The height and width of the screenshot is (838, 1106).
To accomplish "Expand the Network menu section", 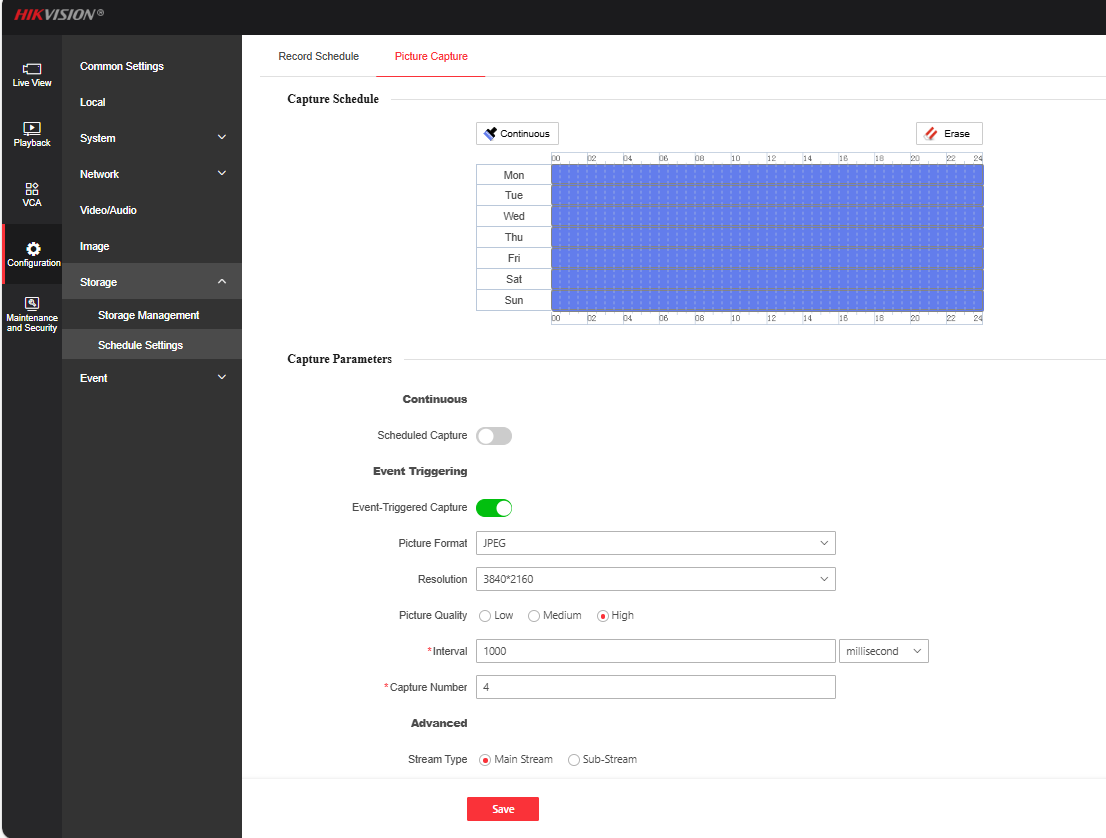I will tap(152, 174).
